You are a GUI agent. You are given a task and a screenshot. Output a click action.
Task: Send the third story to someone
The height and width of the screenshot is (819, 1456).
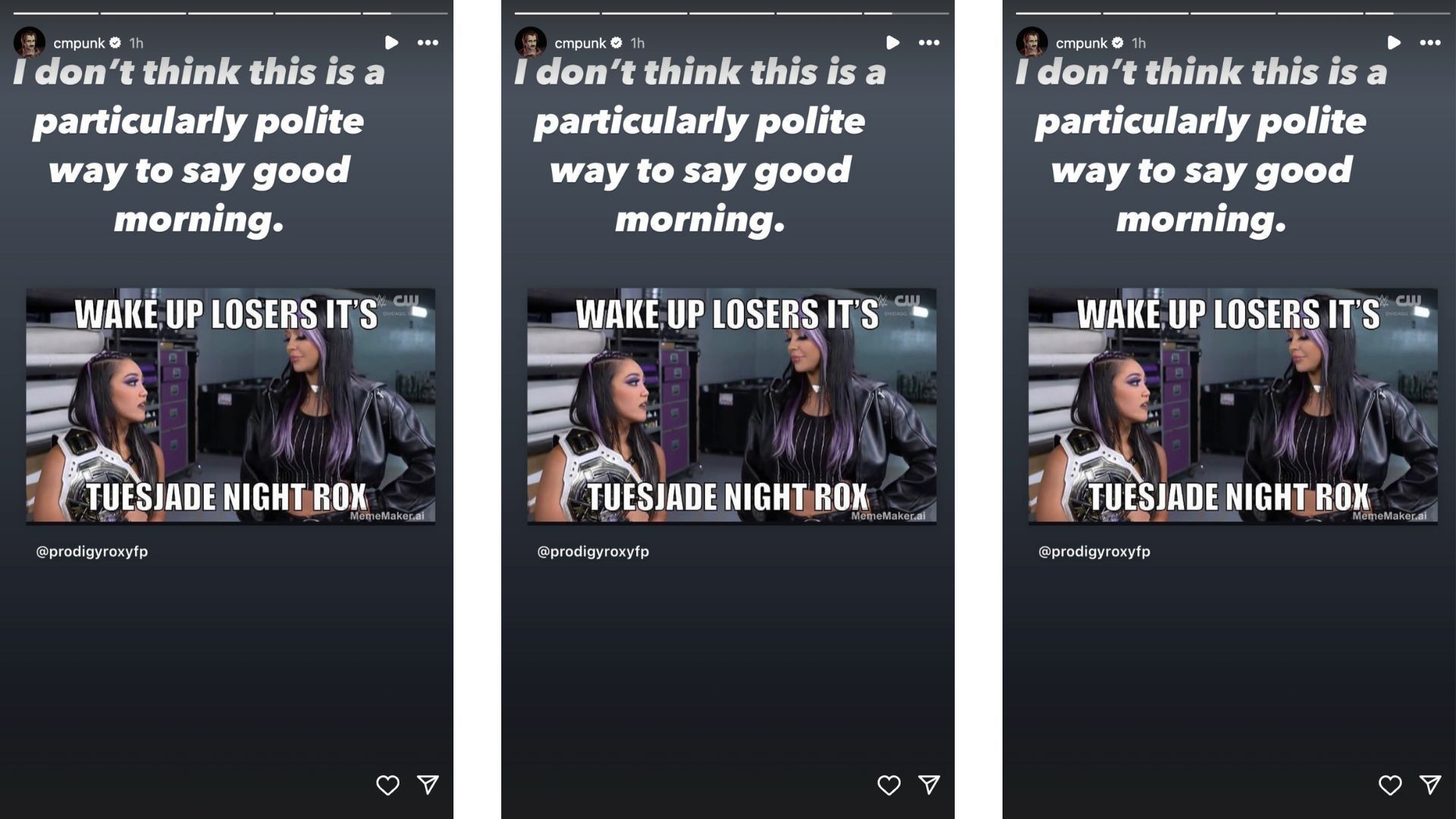1429,784
